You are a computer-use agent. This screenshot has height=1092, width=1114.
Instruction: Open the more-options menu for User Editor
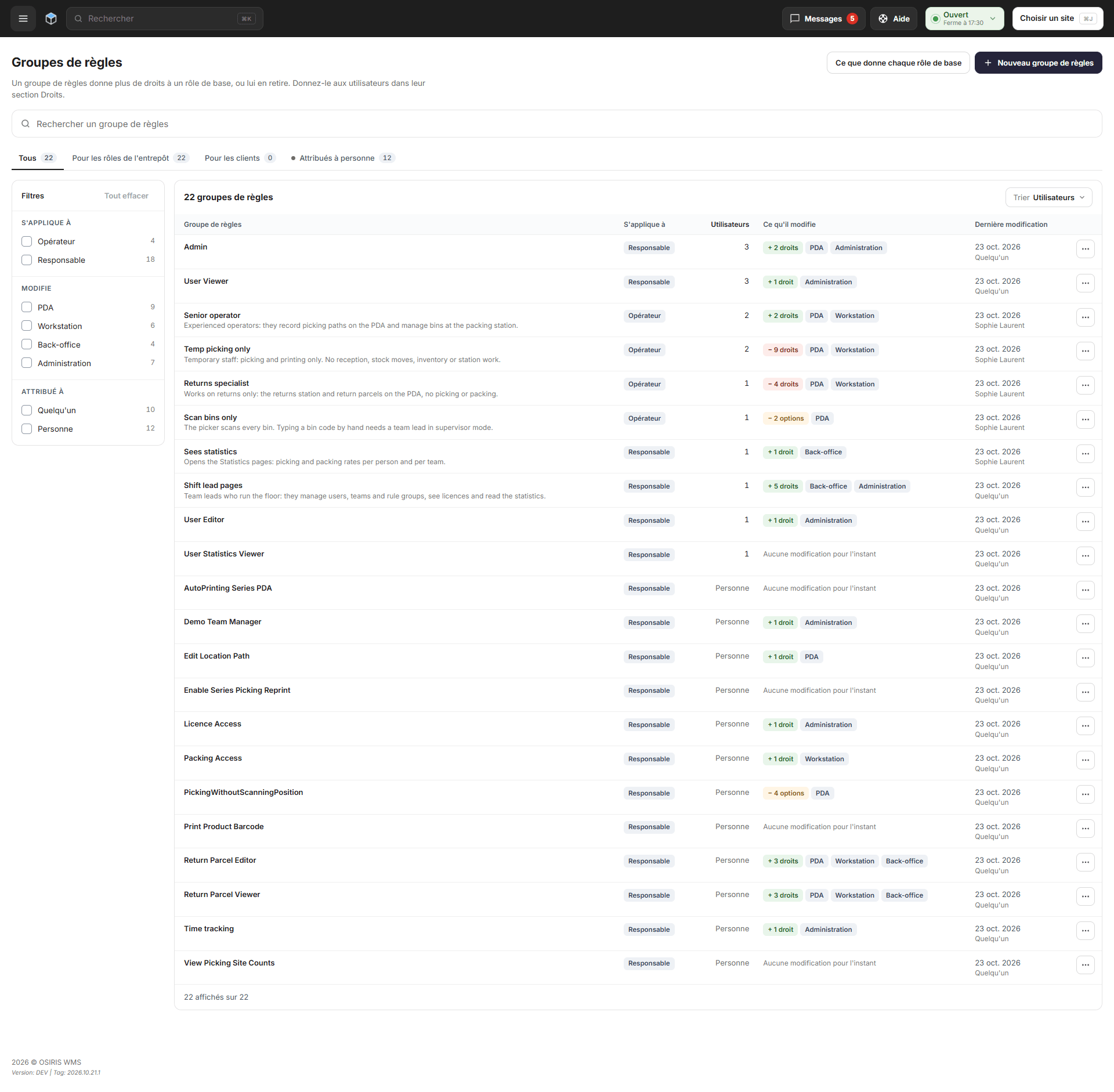1085,522
